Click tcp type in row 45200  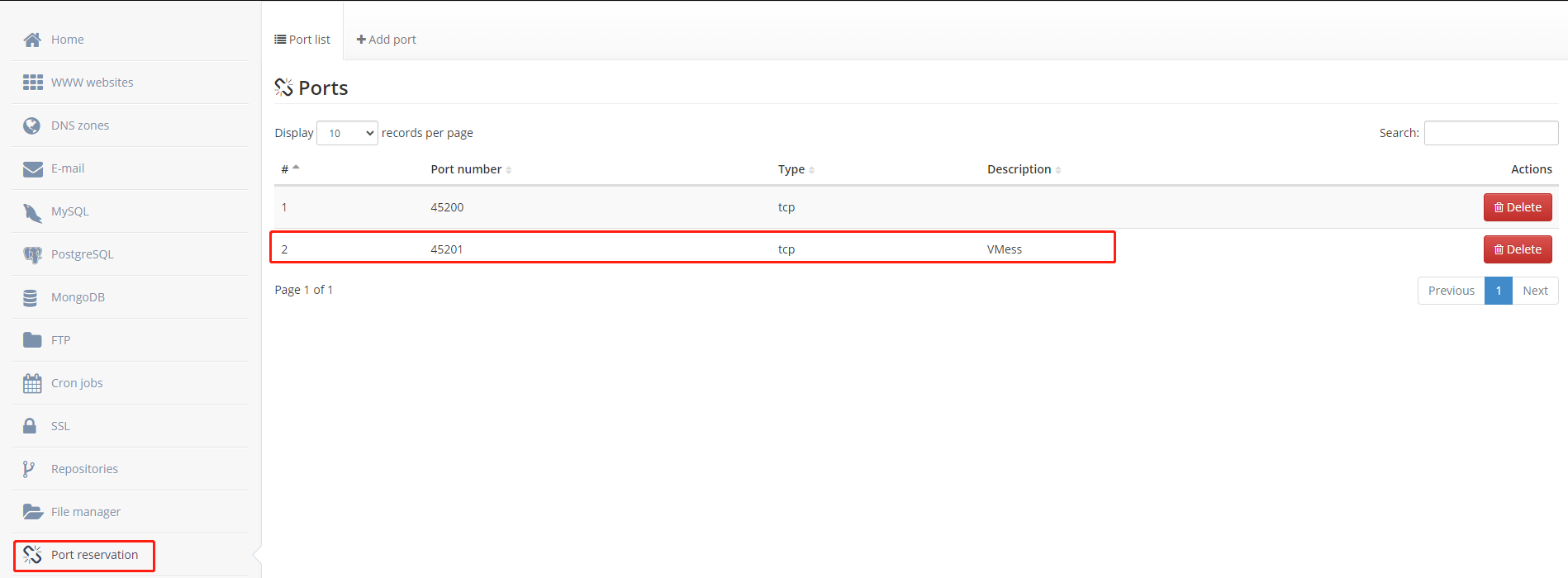(x=786, y=207)
